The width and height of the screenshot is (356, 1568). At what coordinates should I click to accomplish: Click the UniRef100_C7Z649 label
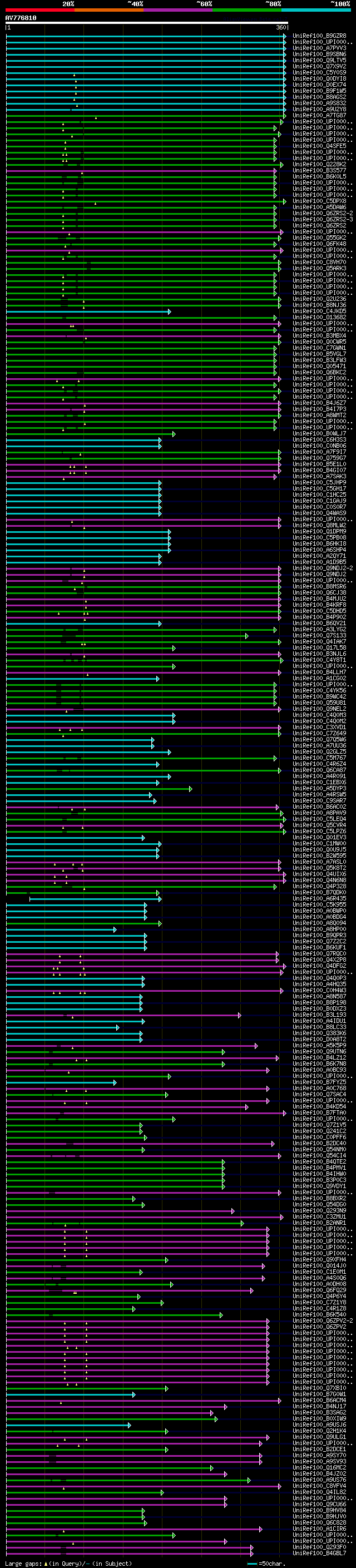319,734
